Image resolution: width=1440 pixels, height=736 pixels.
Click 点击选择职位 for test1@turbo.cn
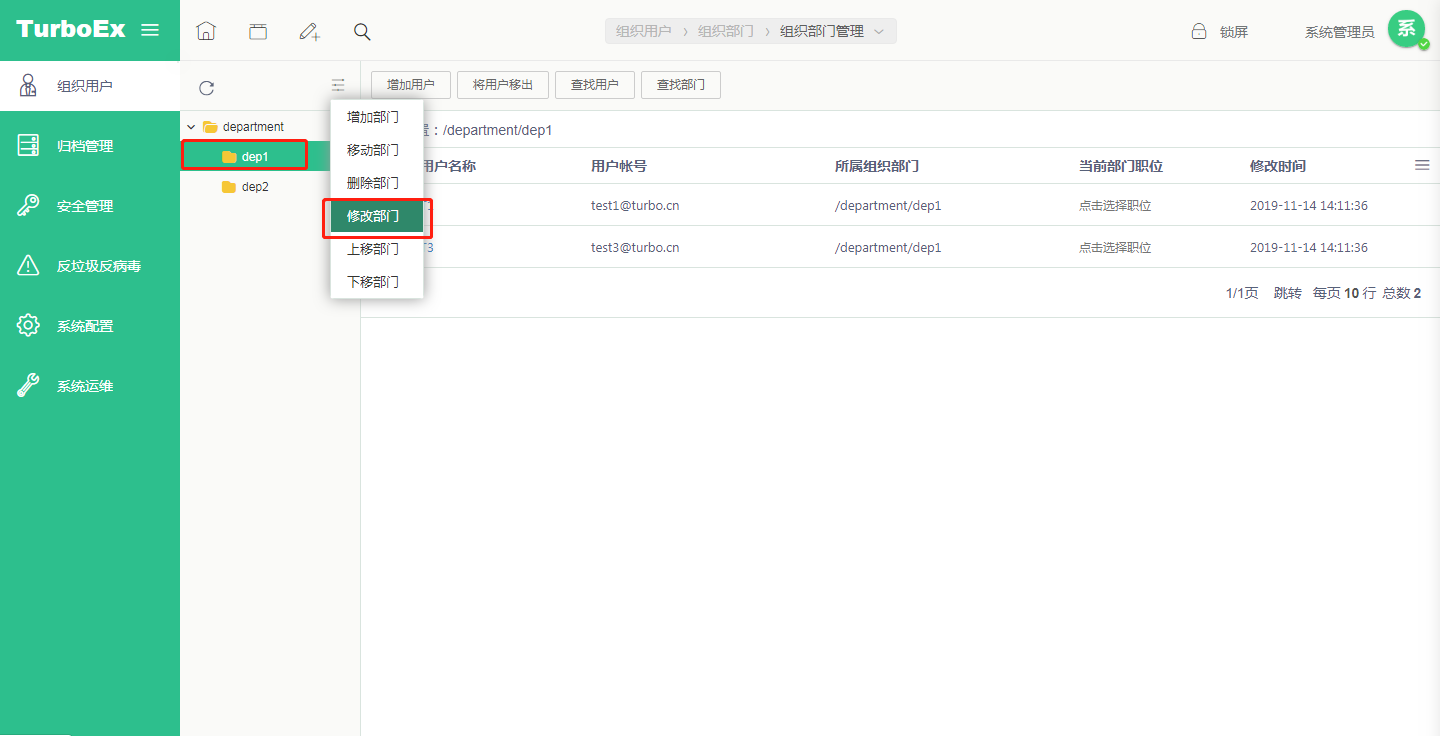1114,206
